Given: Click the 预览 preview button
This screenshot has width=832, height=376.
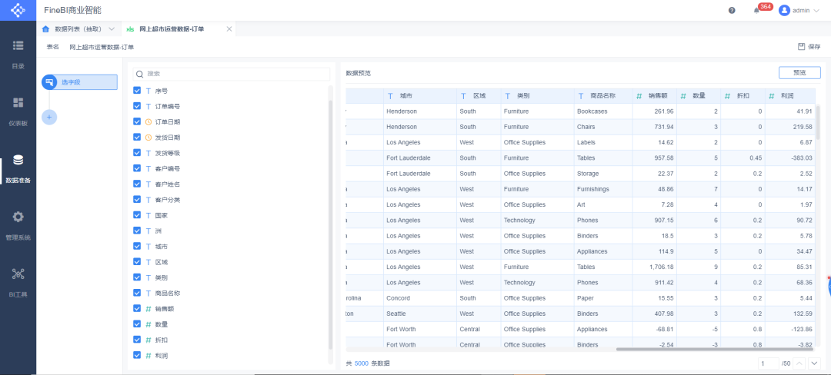Looking at the screenshot, I should (800, 73).
